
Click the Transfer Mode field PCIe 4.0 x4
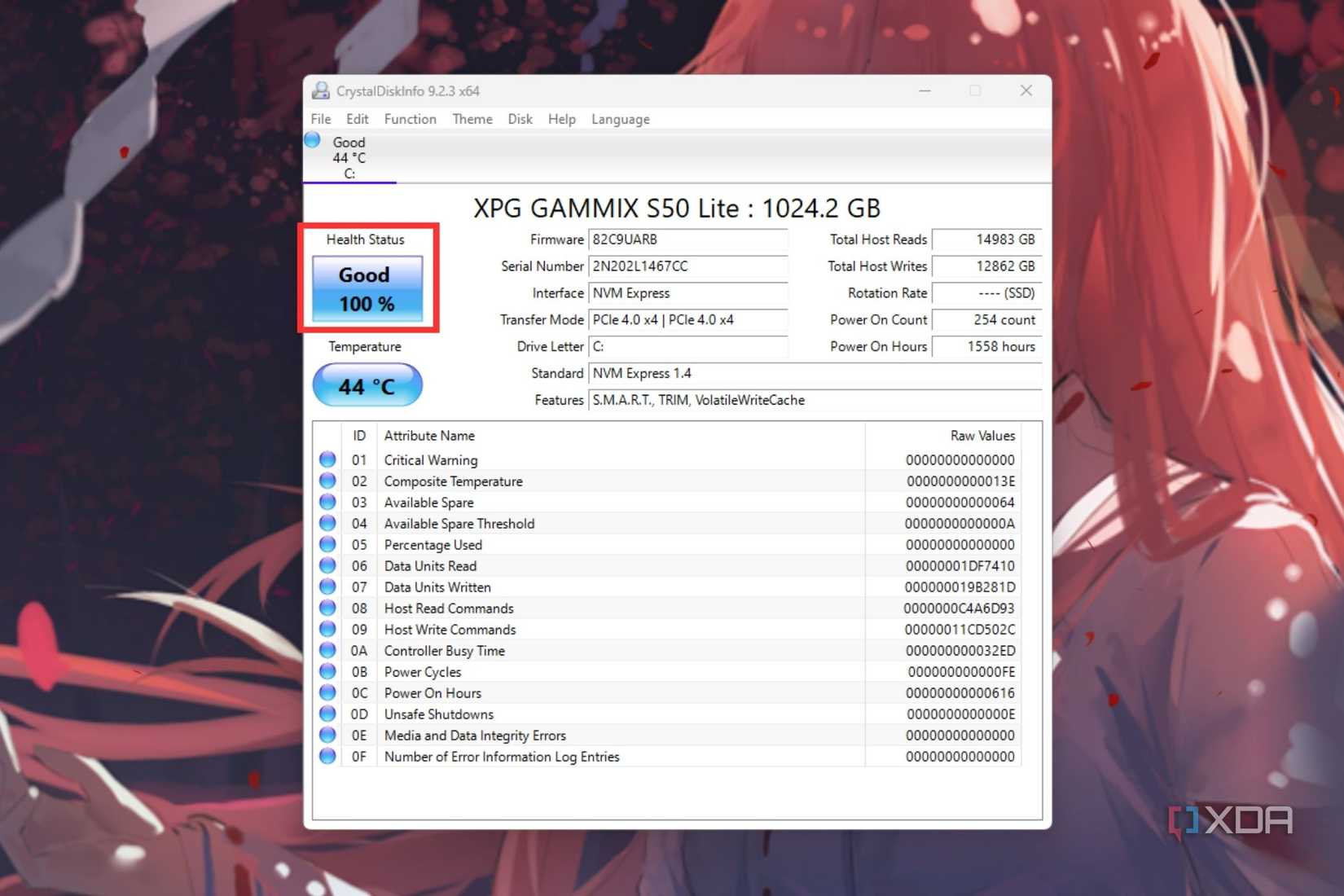click(688, 320)
